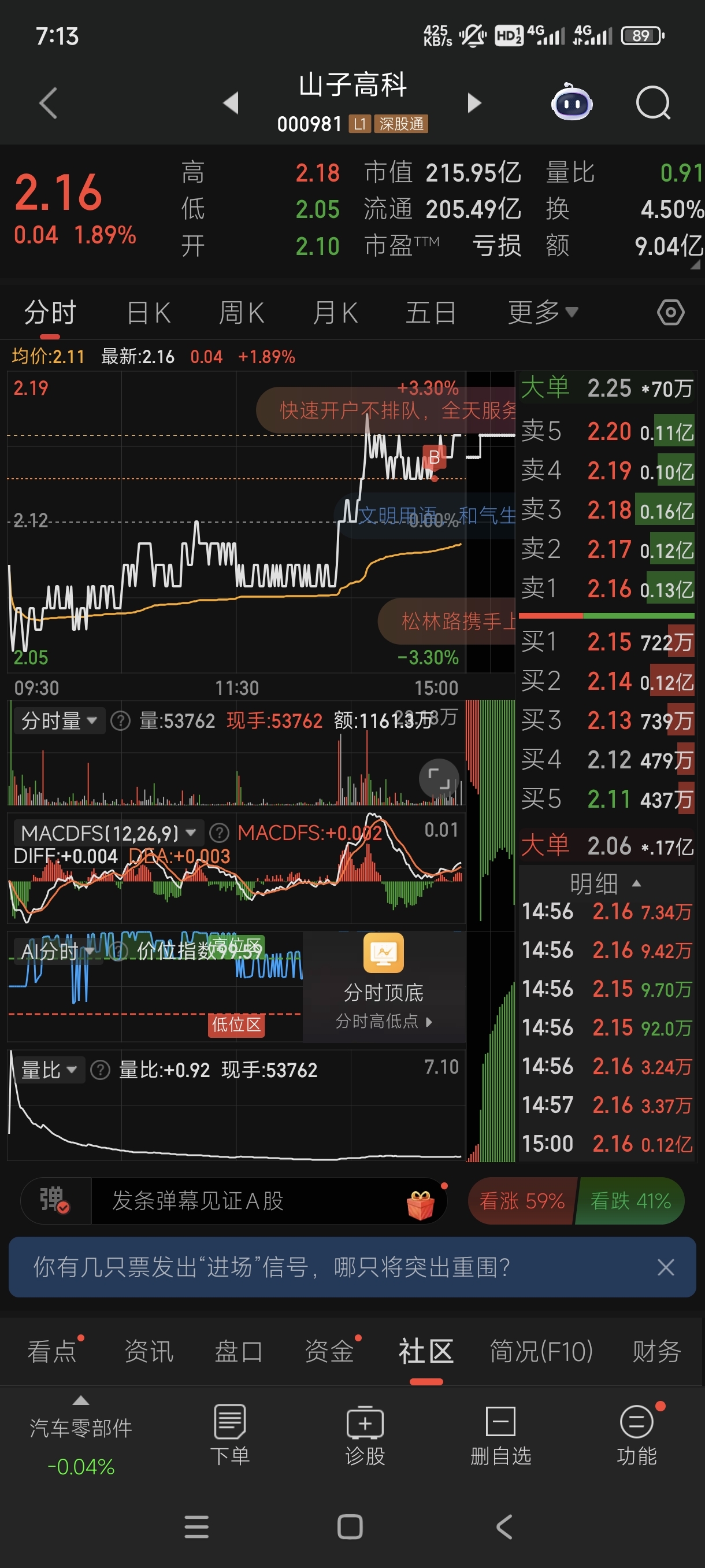Expand the chart to fullscreen

pyautogui.click(x=439, y=778)
